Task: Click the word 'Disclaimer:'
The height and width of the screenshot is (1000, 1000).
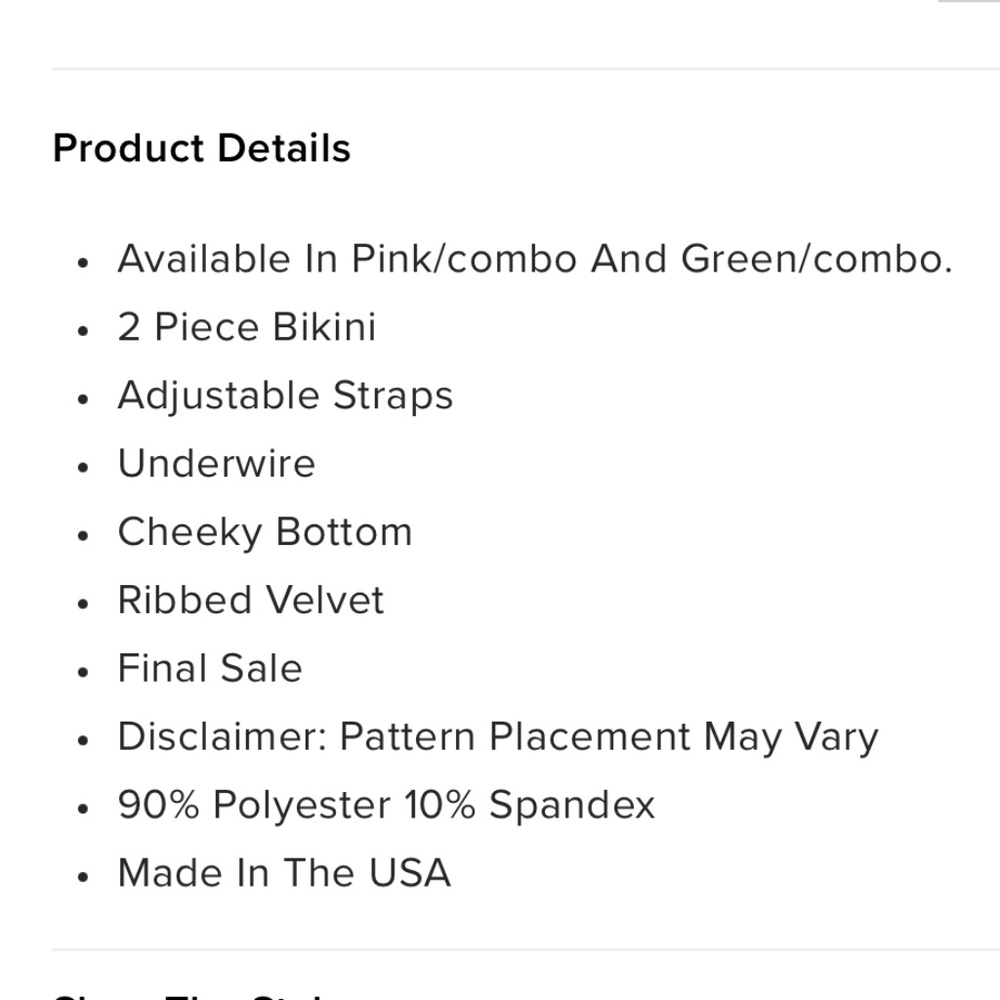Action: (x=222, y=737)
